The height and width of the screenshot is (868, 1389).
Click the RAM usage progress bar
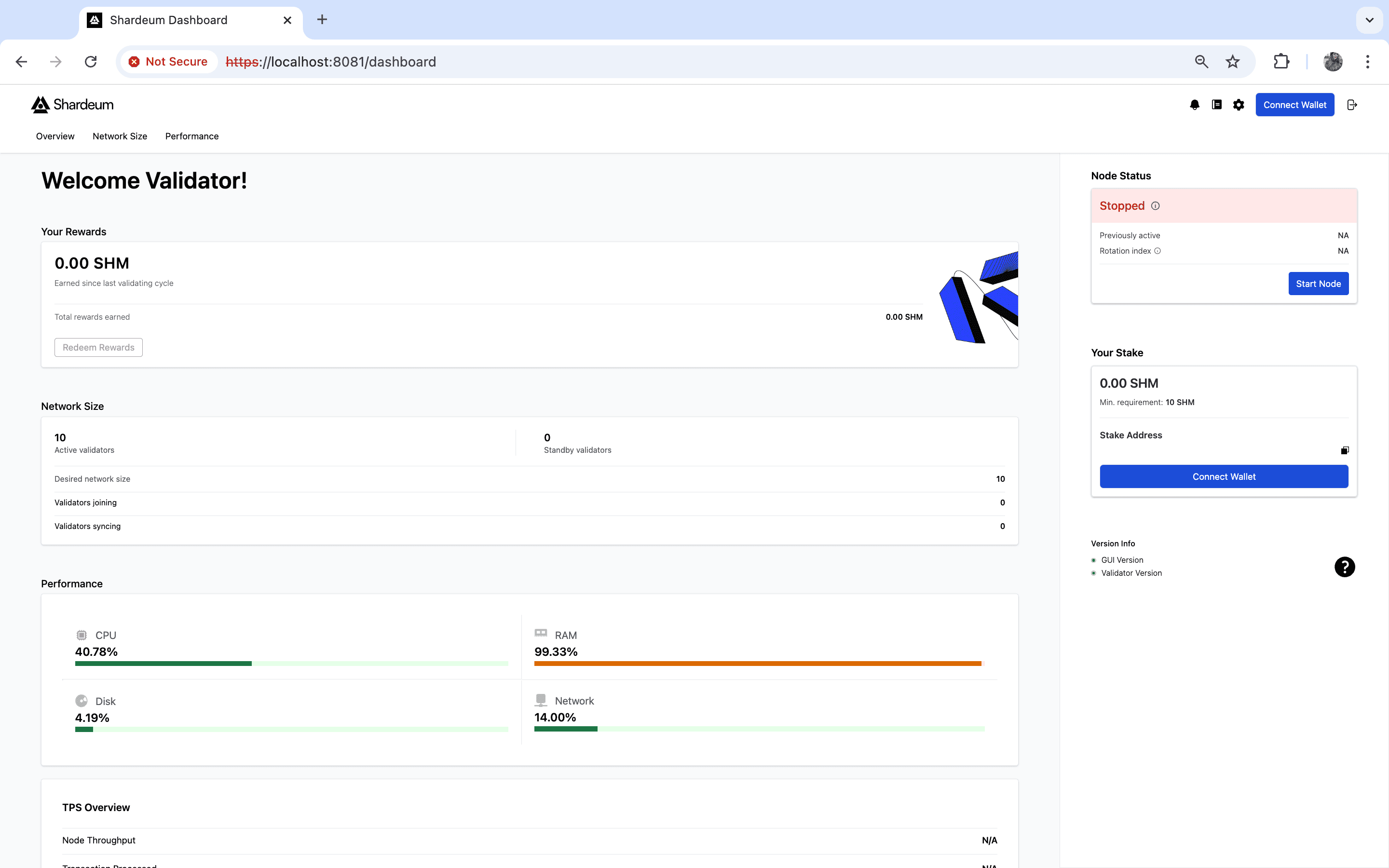[x=758, y=664]
